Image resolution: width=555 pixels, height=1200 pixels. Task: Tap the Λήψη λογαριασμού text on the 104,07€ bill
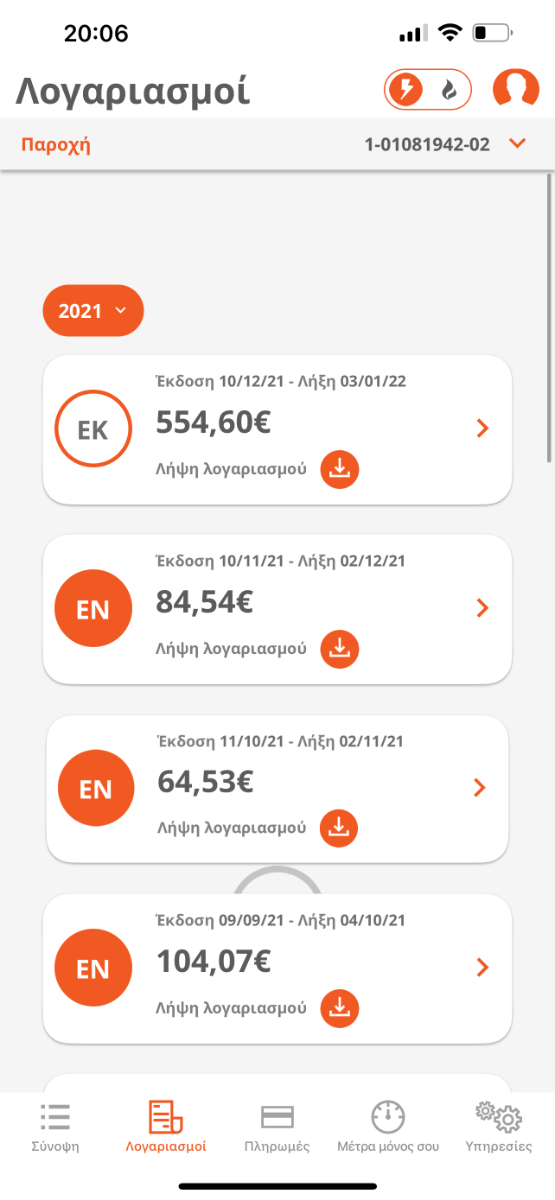click(x=231, y=1008)
